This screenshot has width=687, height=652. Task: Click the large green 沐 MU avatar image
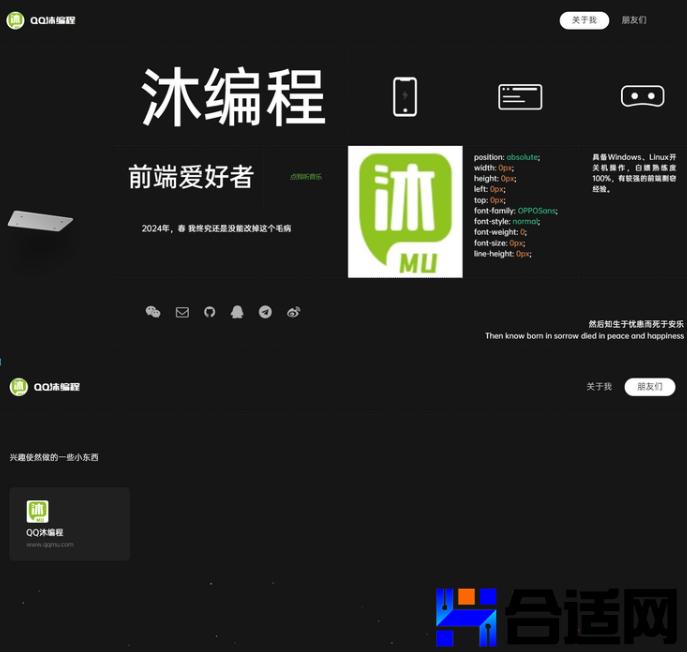[405, 212]
